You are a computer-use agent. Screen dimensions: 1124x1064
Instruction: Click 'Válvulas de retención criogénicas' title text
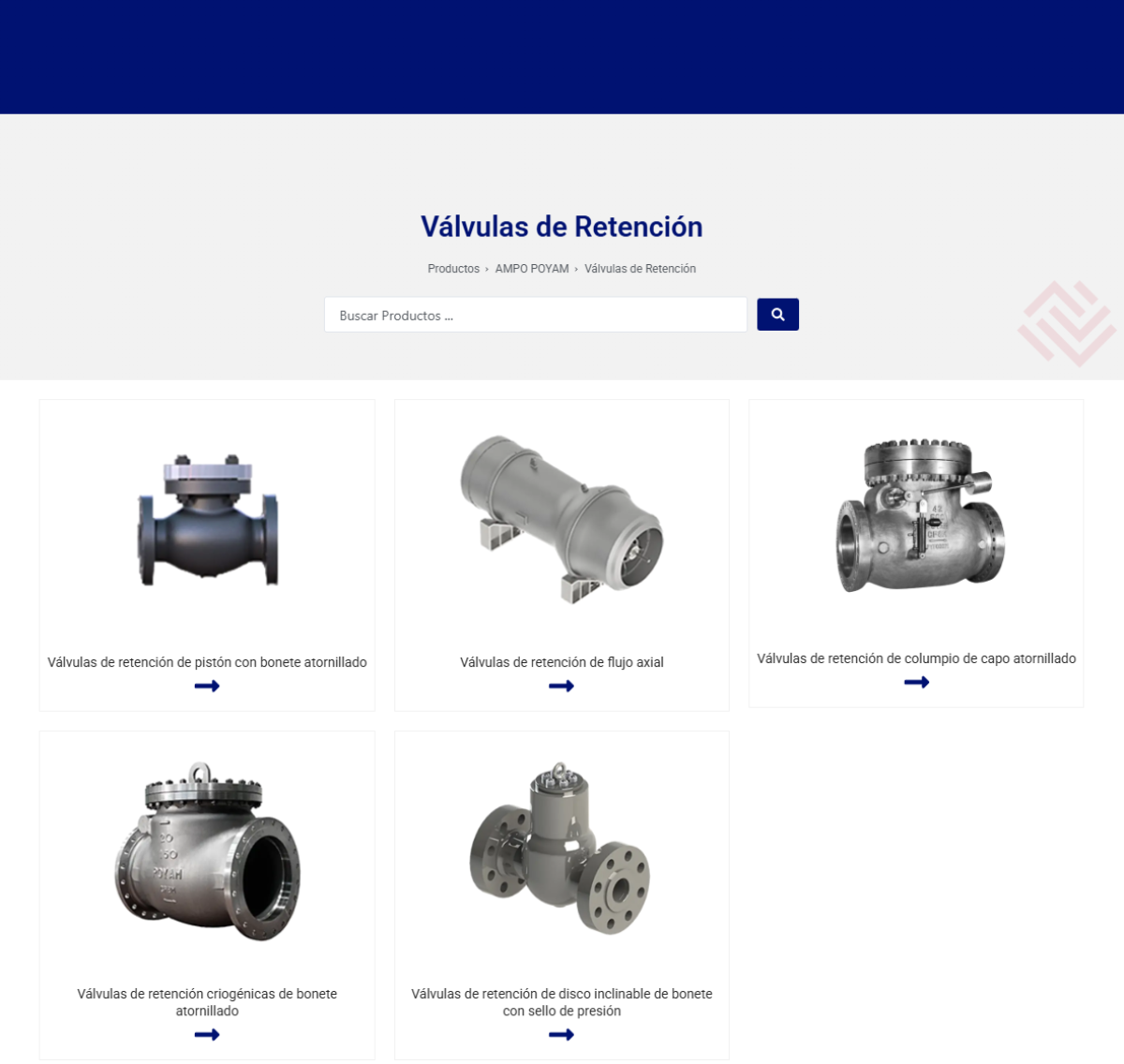pos(207,1002)
